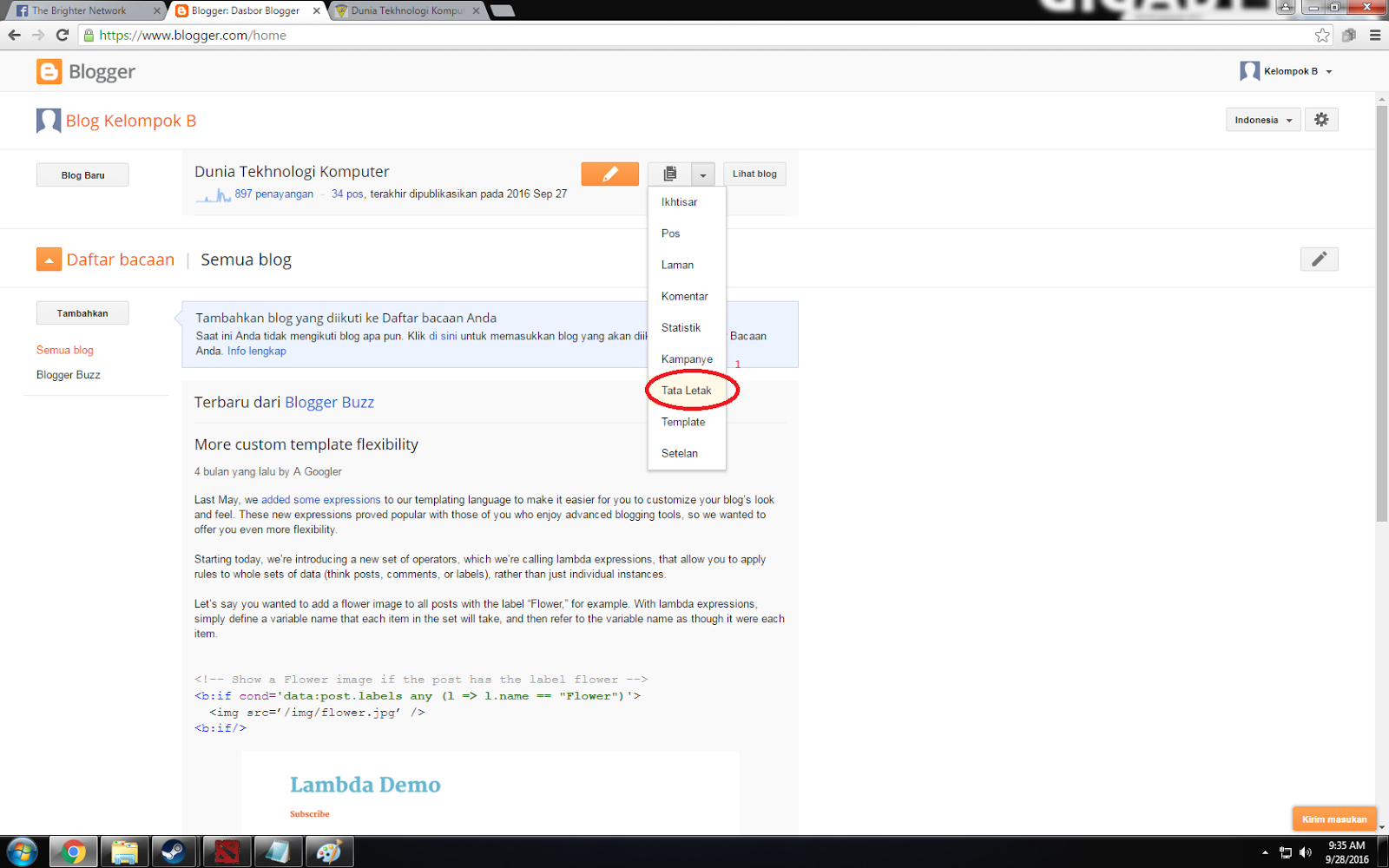Select Kampanye from the dropdown menu
Screen dimensions: 1389x868
(687, 358)
